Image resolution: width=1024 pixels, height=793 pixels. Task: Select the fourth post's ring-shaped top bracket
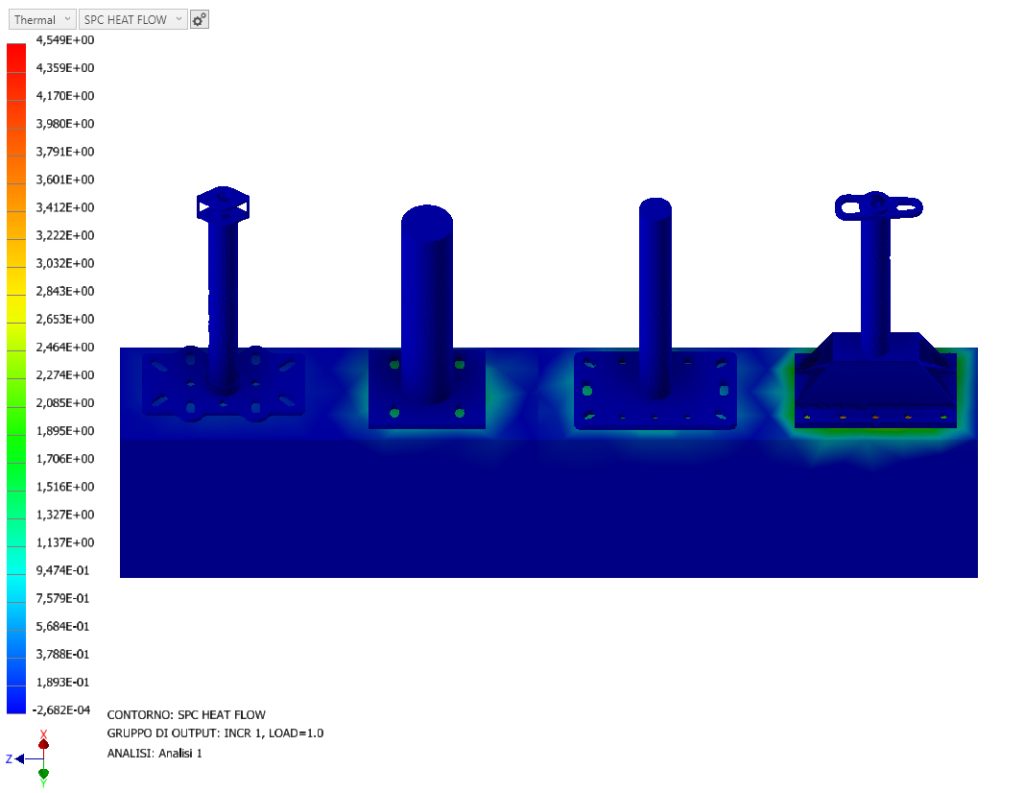(878, 206)
